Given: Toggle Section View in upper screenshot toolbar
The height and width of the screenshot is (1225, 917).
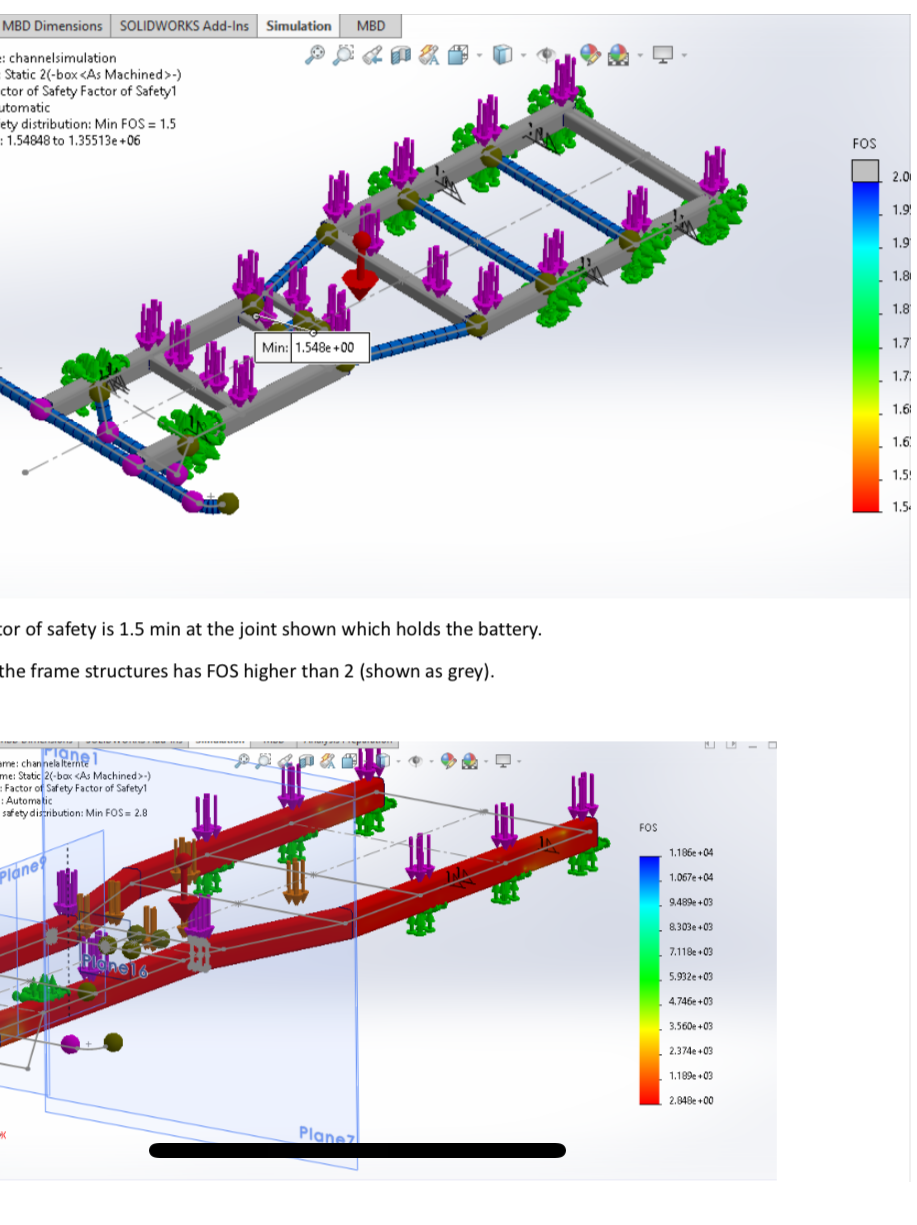Looking at the screenshot, I should click(x=401, y=54).
